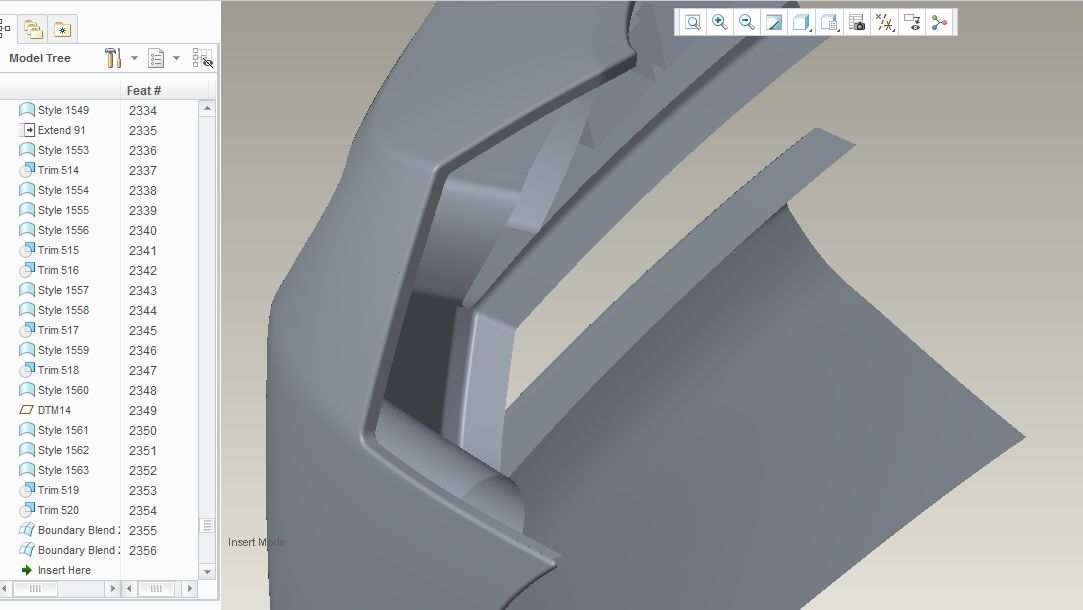Click the Model Tree Settings hammer icon
The height and width of the screenshot is (610, 1083).
pyautogui.click(x=113, y=58)
